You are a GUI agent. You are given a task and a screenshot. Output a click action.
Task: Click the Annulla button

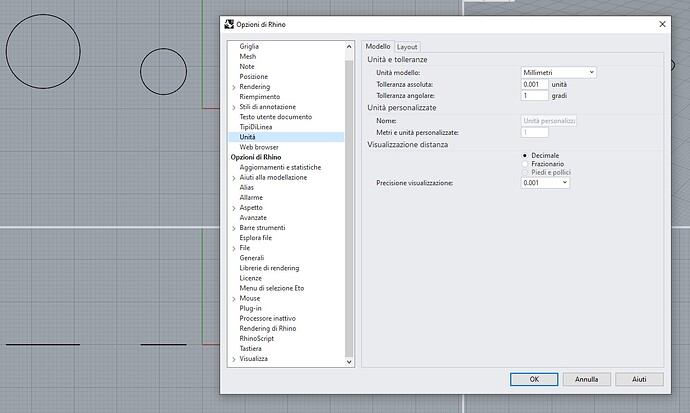click(586, 379)
